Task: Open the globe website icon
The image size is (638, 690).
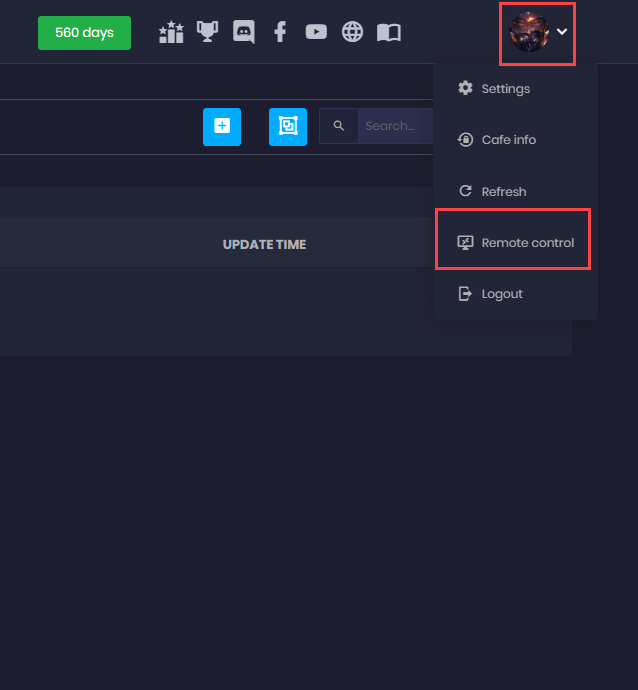Action: click(x=352, y=32)
